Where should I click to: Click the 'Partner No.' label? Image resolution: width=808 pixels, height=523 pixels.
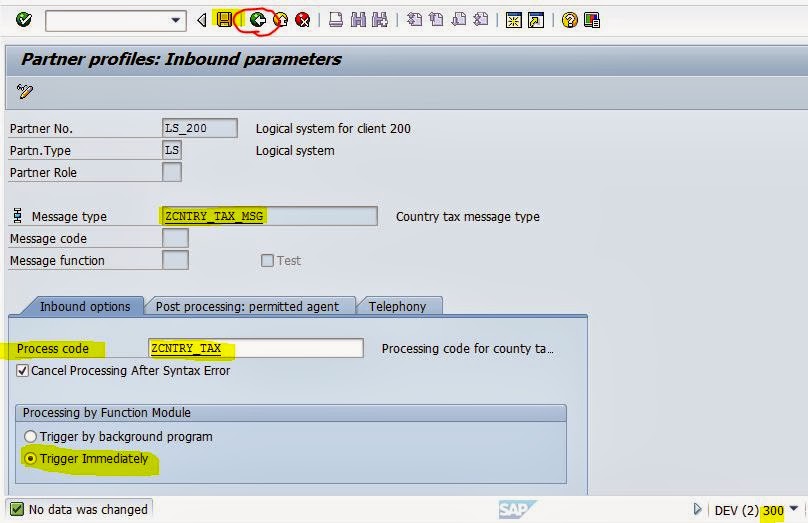(x=41, y=128)
